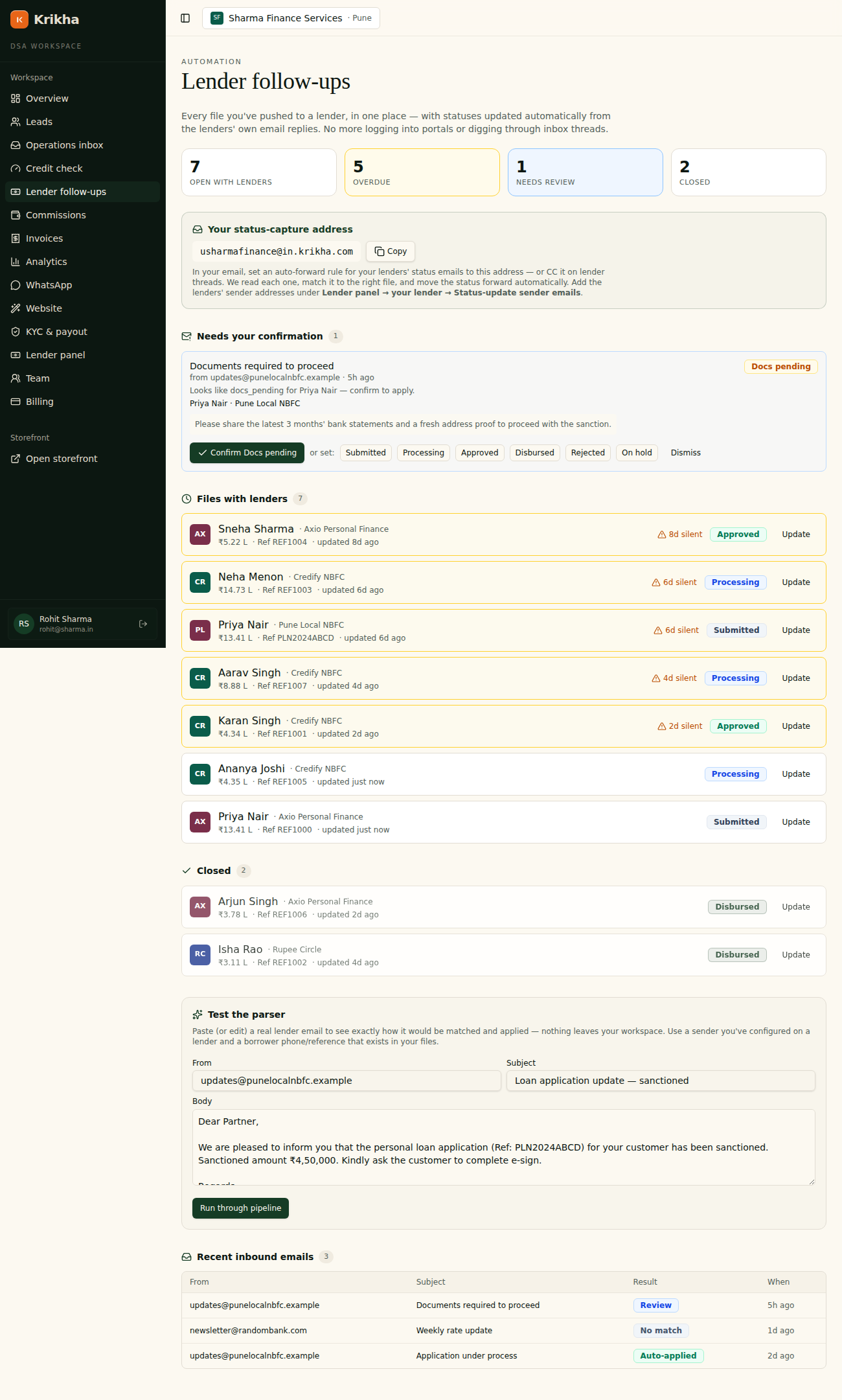This screenshot has height=1400, width=842.
Task: Update Ananya Joshi's file
Action: [796, 774]
